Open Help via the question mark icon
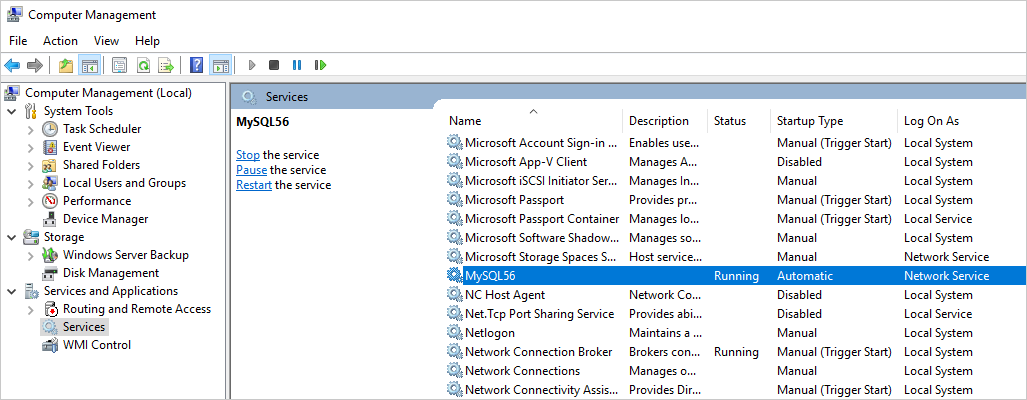The image size is (1027, 400). [197, 65]
